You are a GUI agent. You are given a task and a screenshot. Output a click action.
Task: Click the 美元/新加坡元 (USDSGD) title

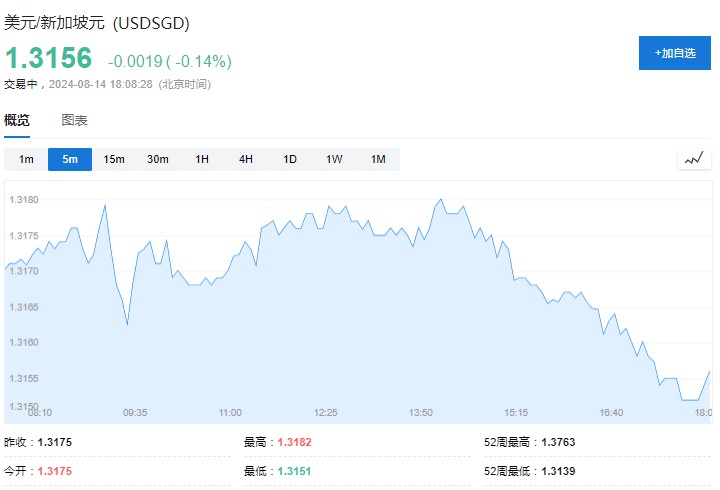(x=97, y=22)
